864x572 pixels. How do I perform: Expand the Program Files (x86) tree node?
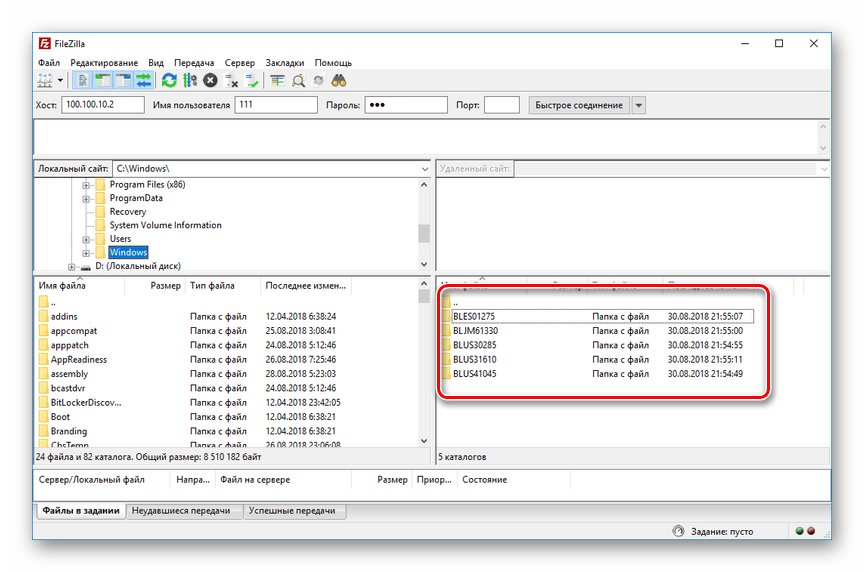coord(87,185)
